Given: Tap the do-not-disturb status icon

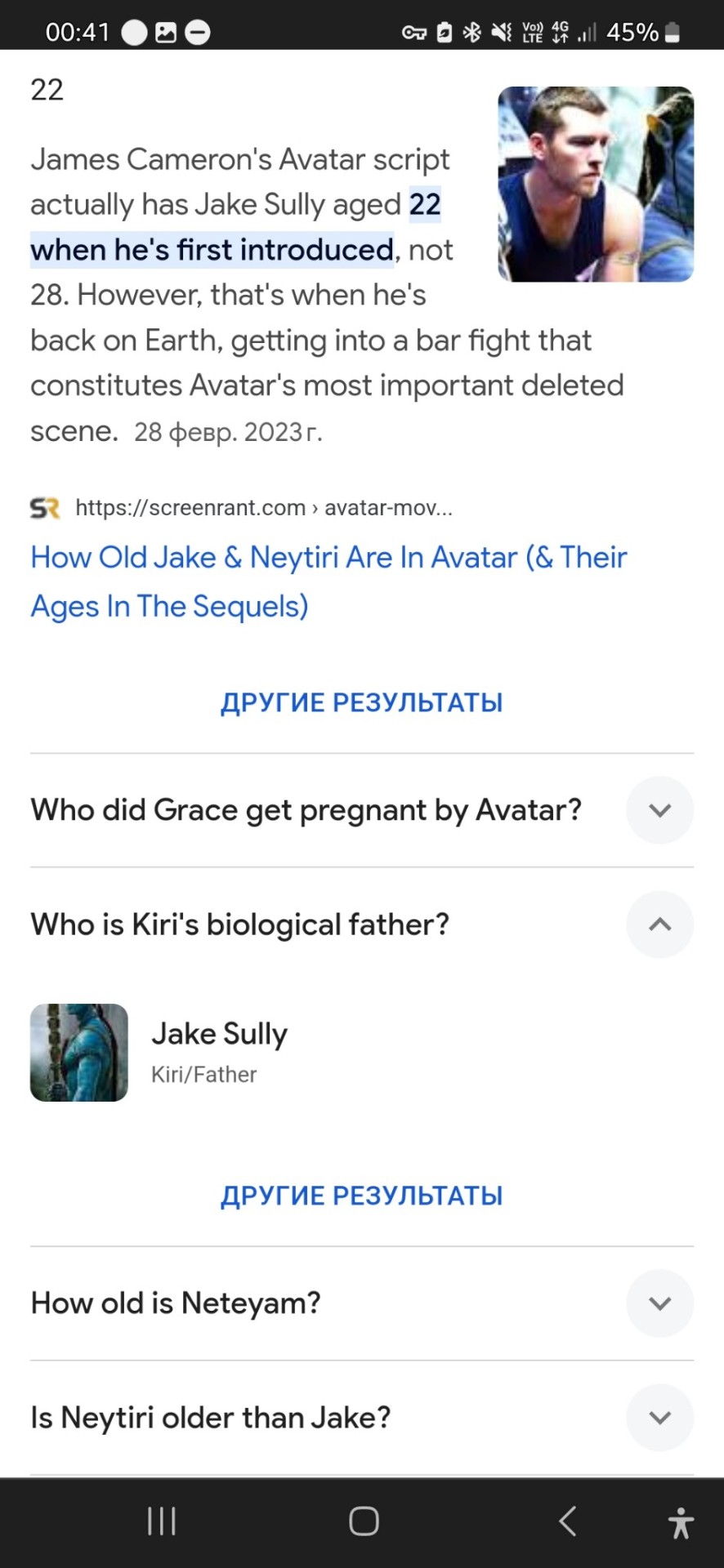Looking at the screenshot, I should [198, 33].
